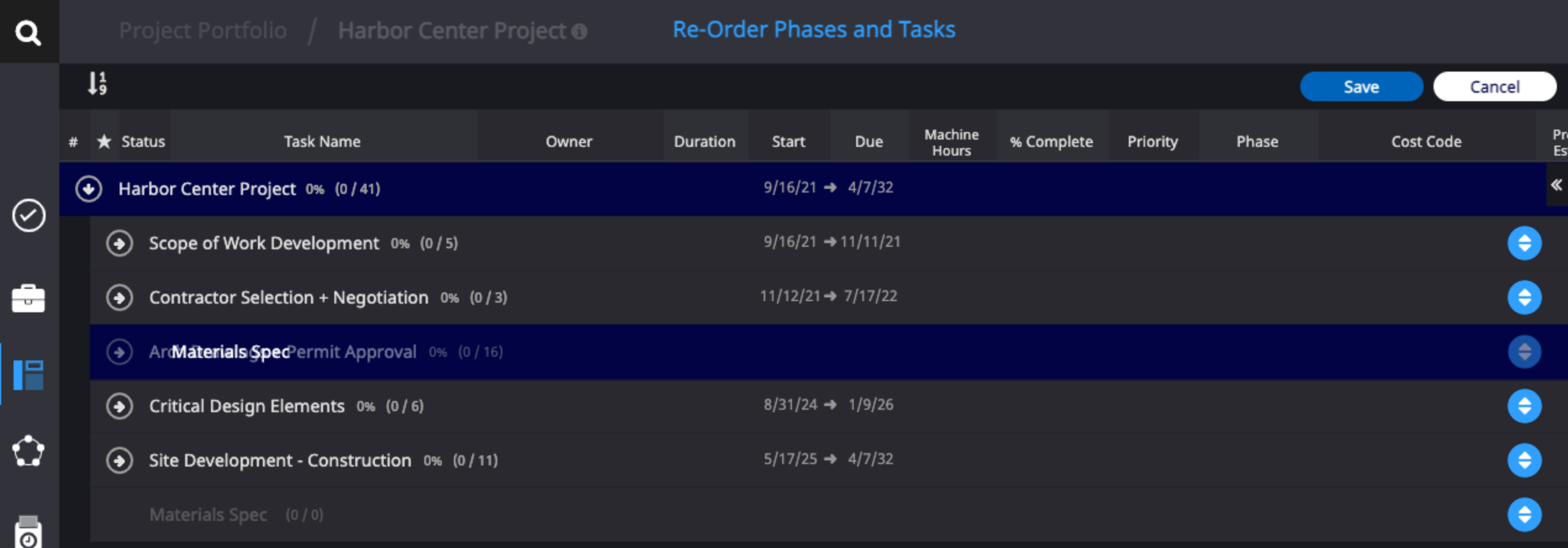Click the Cancel button
Screen dimensions: 1568x548
pyautogui.click(x=1494, y=86)
